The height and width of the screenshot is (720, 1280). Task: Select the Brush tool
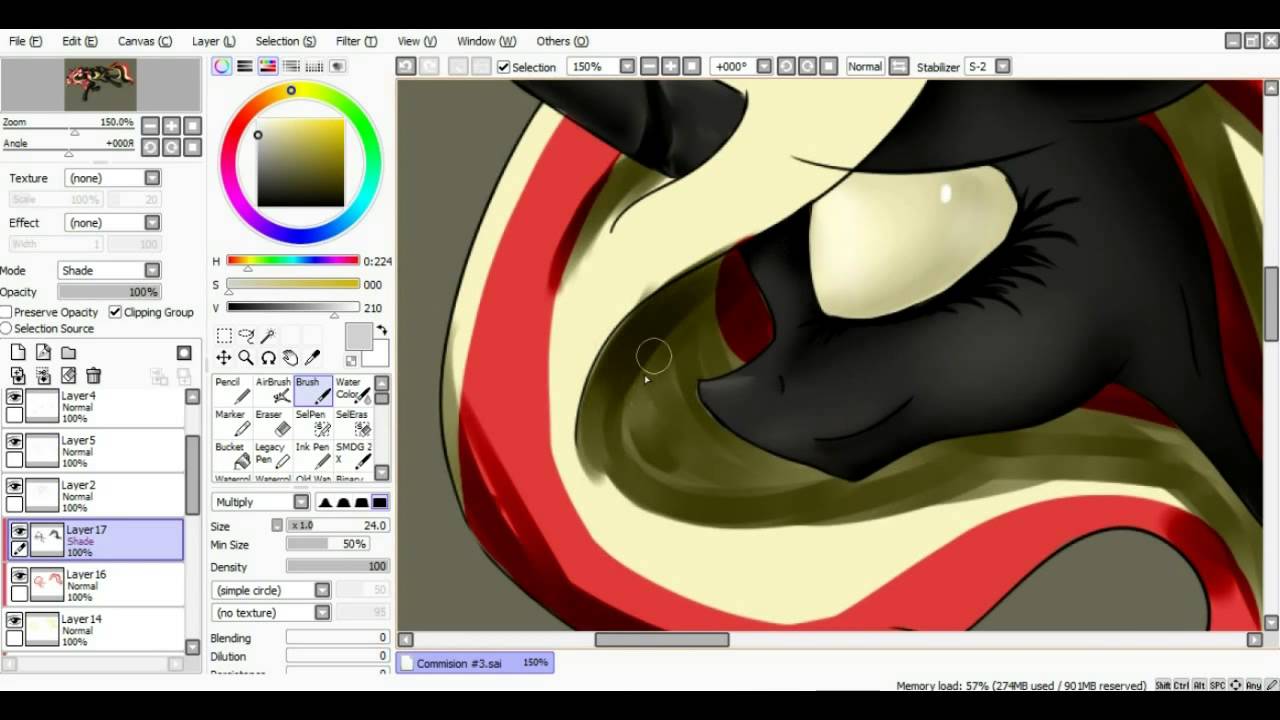pyautogui.click(x=313, y=390)
